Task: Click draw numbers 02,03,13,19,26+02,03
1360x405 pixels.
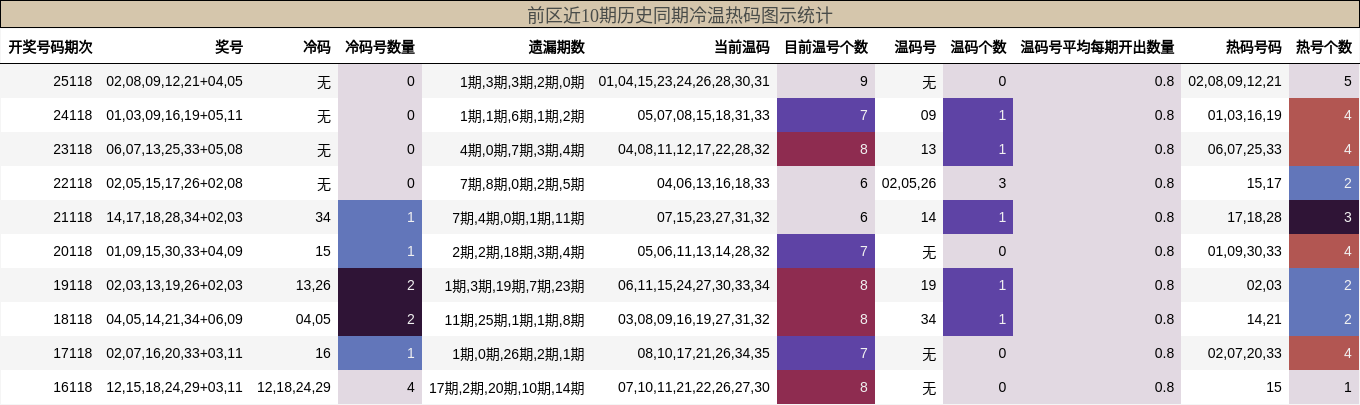Action: pyautogui.click(x=174, y=285)
